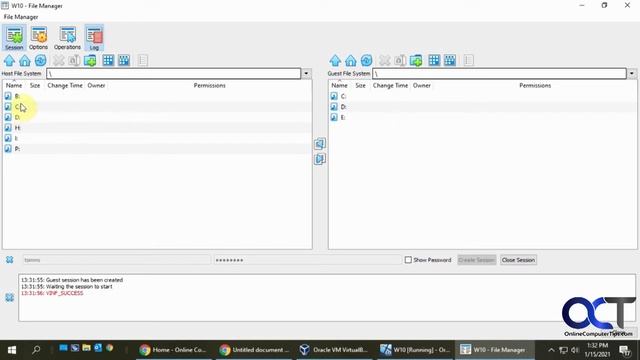Close the log panel with X icon
This screenshot has height=360, width=640.
pyautogui.click(x=10, y=298)
